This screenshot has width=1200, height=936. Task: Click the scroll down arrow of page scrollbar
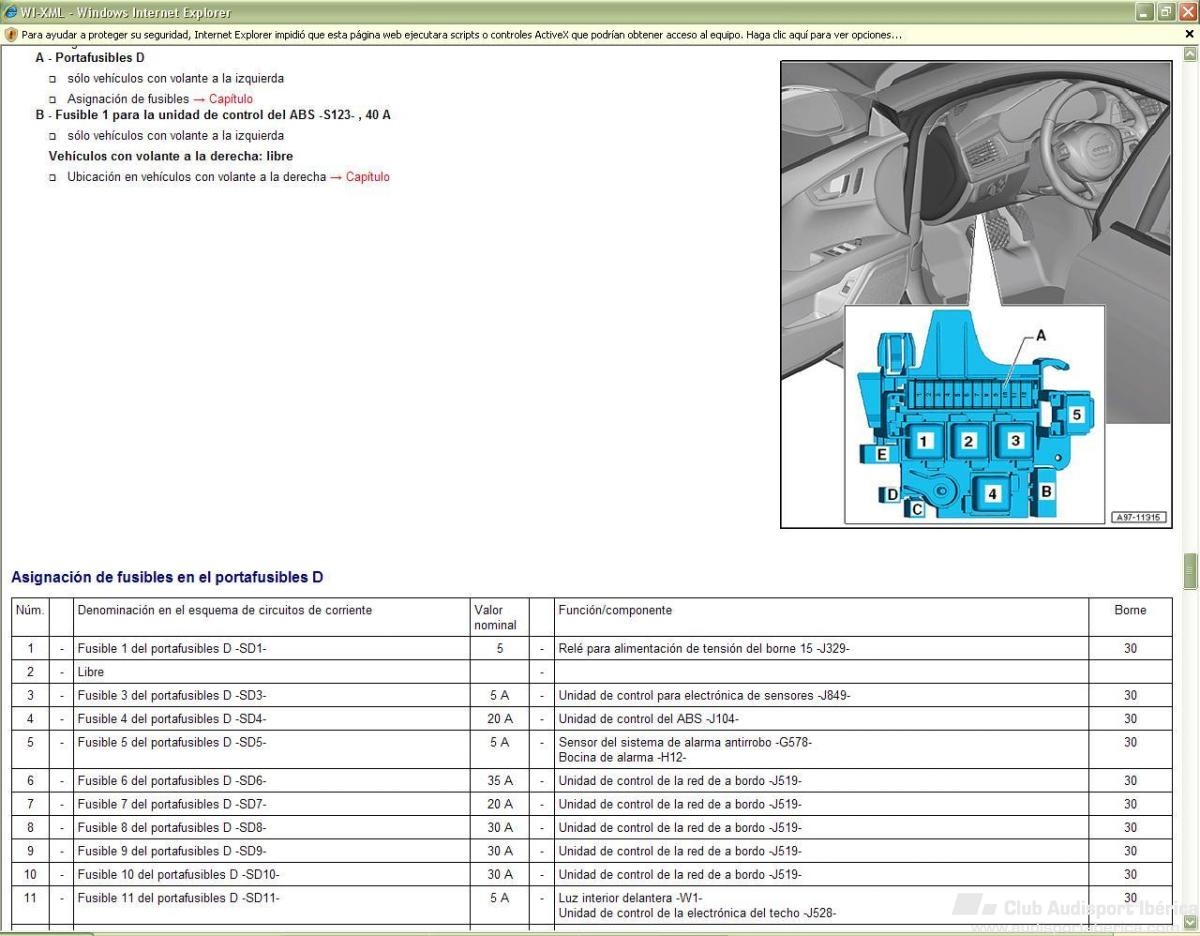(x=1190, y=921)
